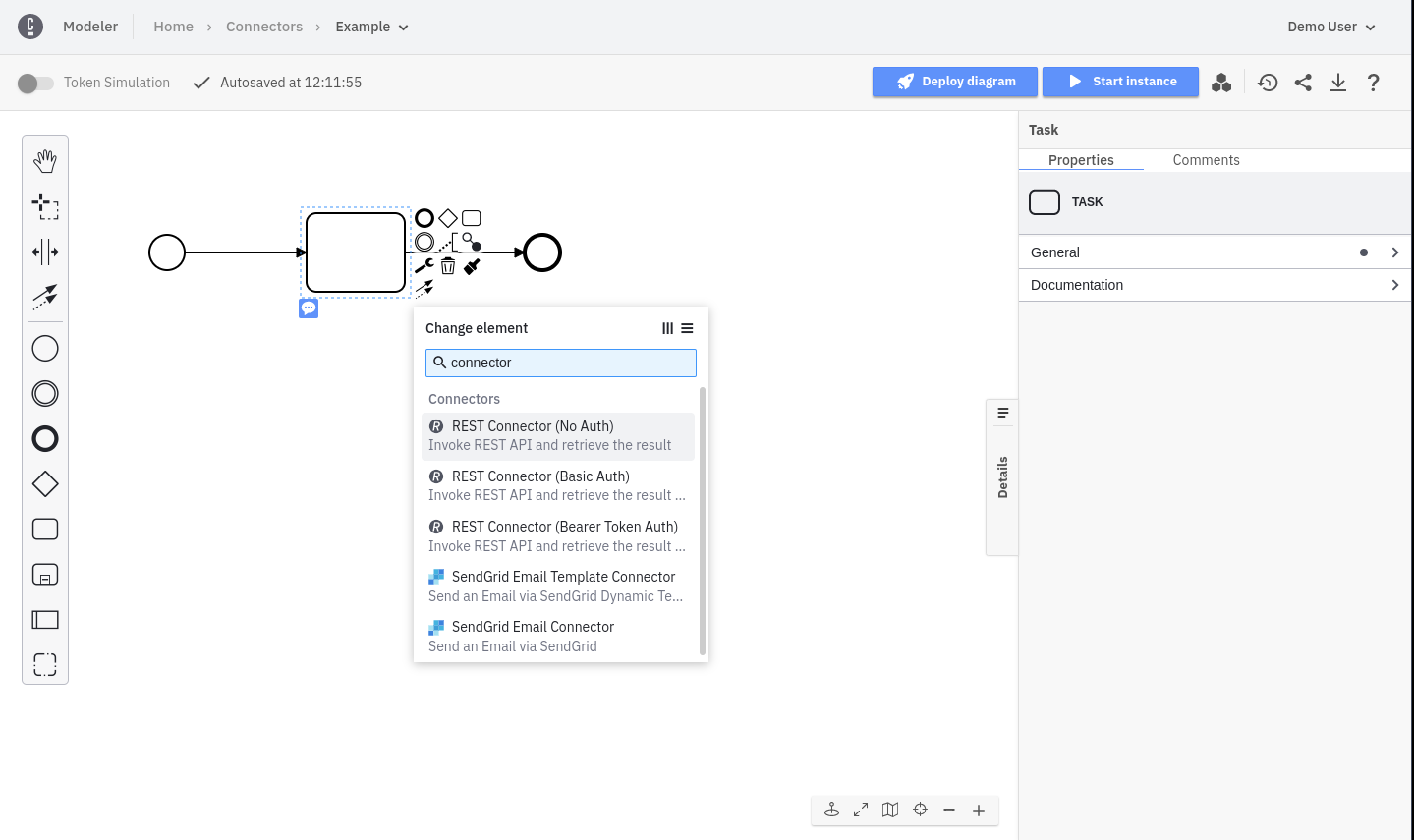
Task: Switch Change element popup to list view
Action: pyautogui.click(x=688, y=328)
